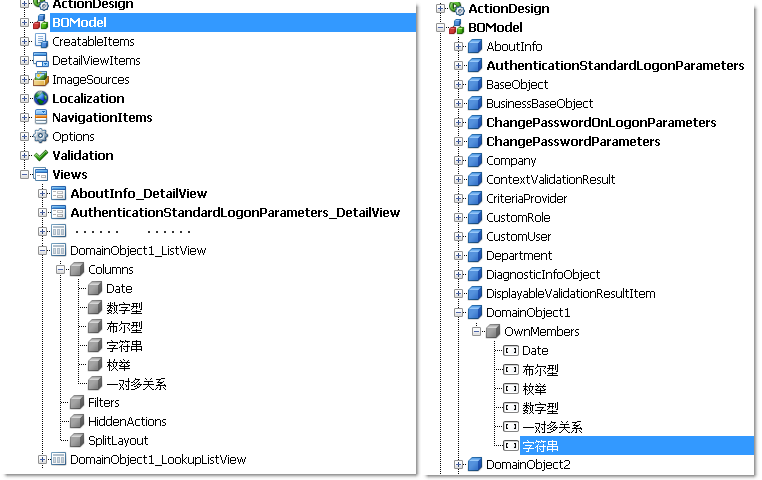Click the Company blue cube icon
Screen dimensions: 762x480
pos(475,160)
